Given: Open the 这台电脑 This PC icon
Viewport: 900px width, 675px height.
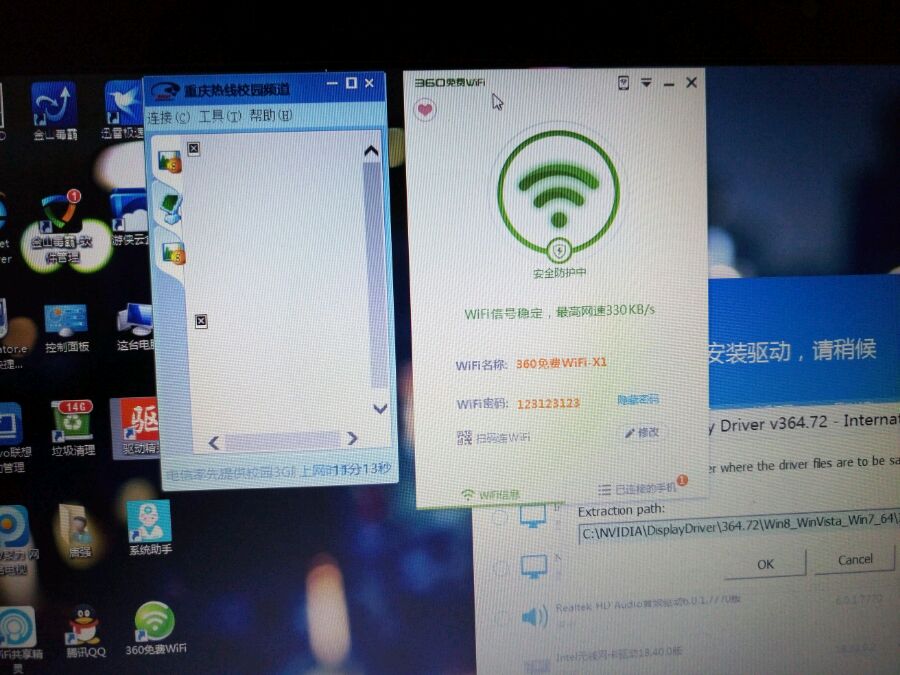Looking at the screenshot, I should pyautogui.click(x=134, y=328).
